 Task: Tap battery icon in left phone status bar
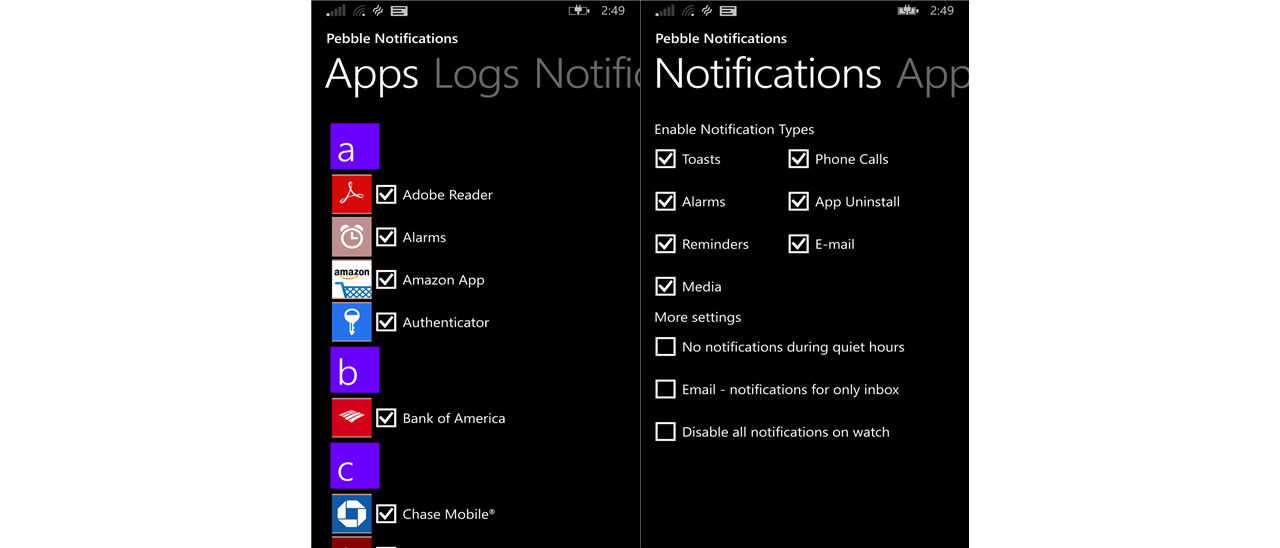(579, 11)
